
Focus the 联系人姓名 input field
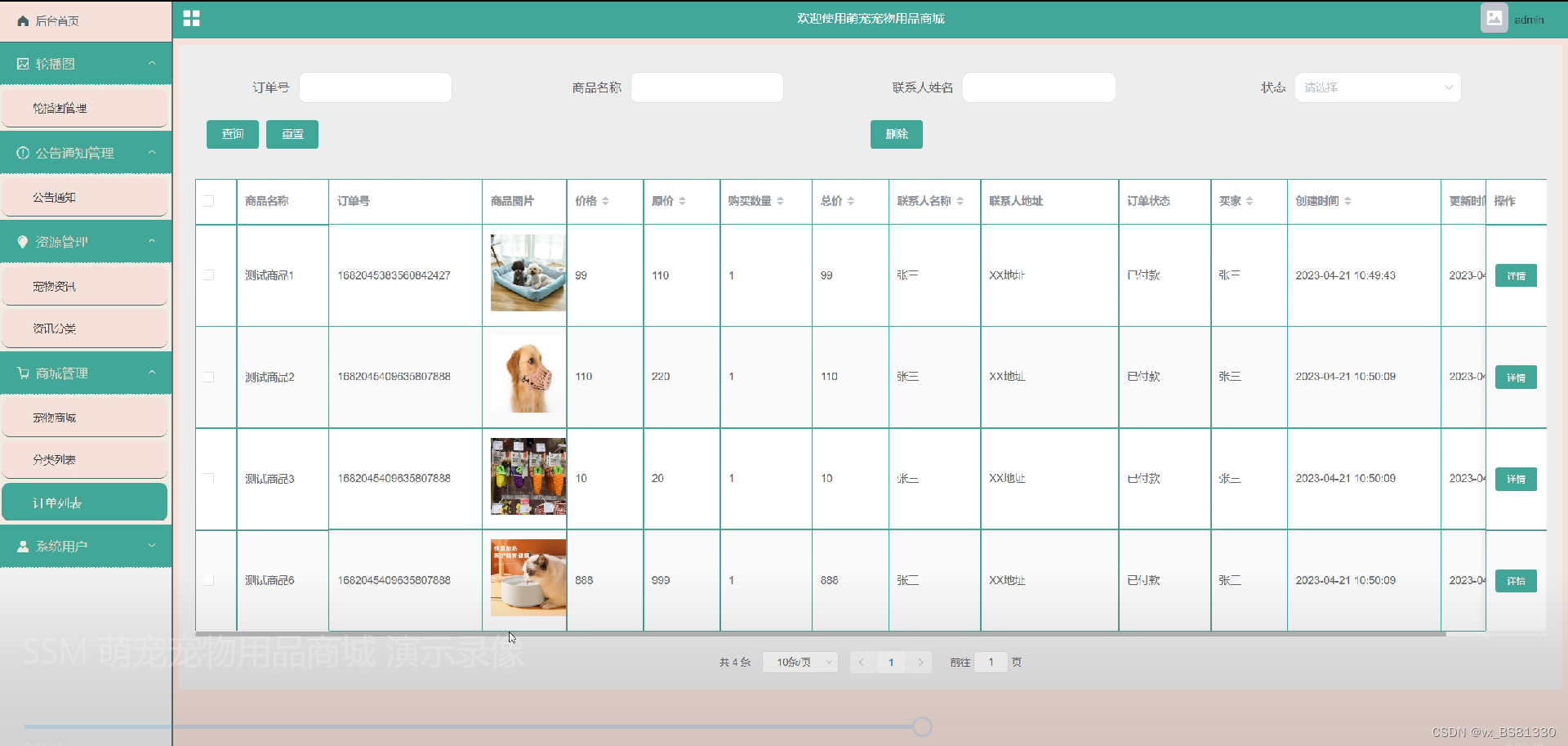tap(1039, 87)
